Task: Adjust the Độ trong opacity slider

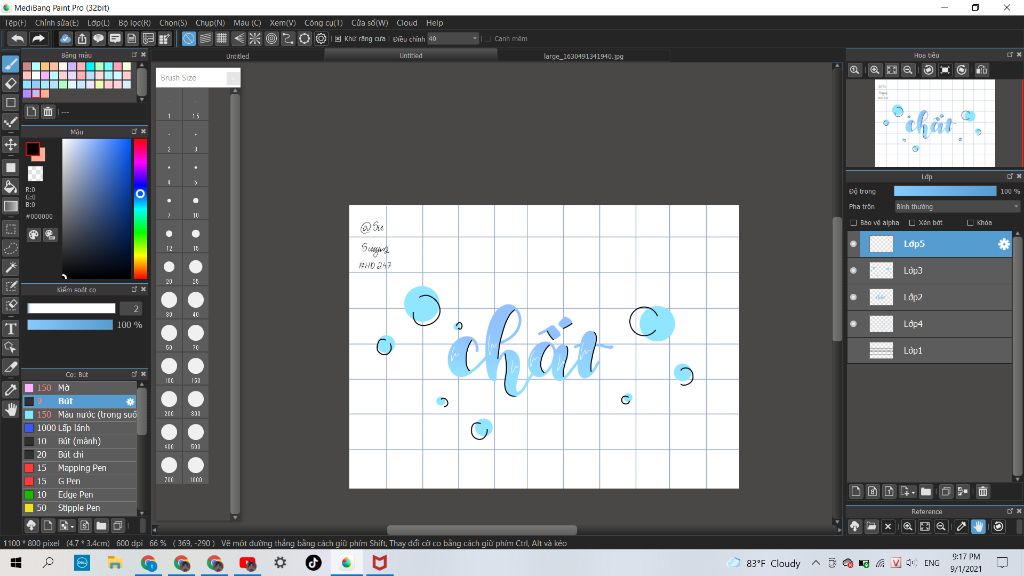Action: (x=945, y=191)
